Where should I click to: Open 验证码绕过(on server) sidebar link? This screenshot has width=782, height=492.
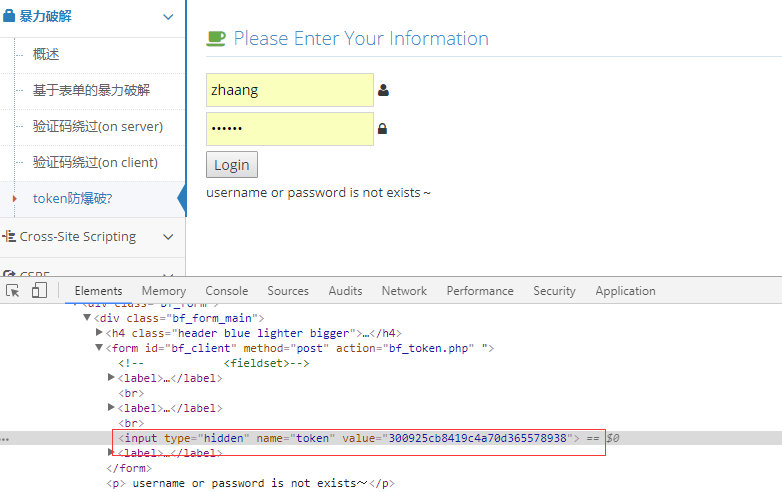pyautogui.click(x=97, y=126)
